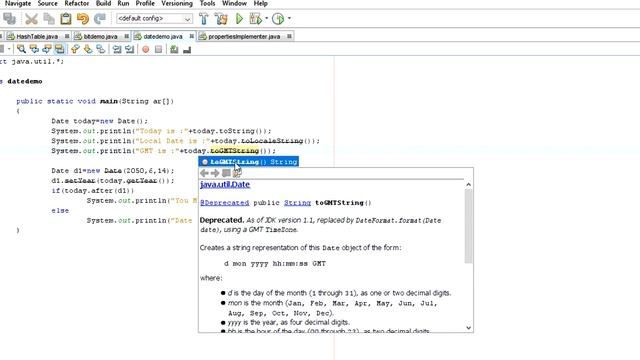Open the Profile menu
The height and width of the screenshot is (360, 640).
pos(145,3)
